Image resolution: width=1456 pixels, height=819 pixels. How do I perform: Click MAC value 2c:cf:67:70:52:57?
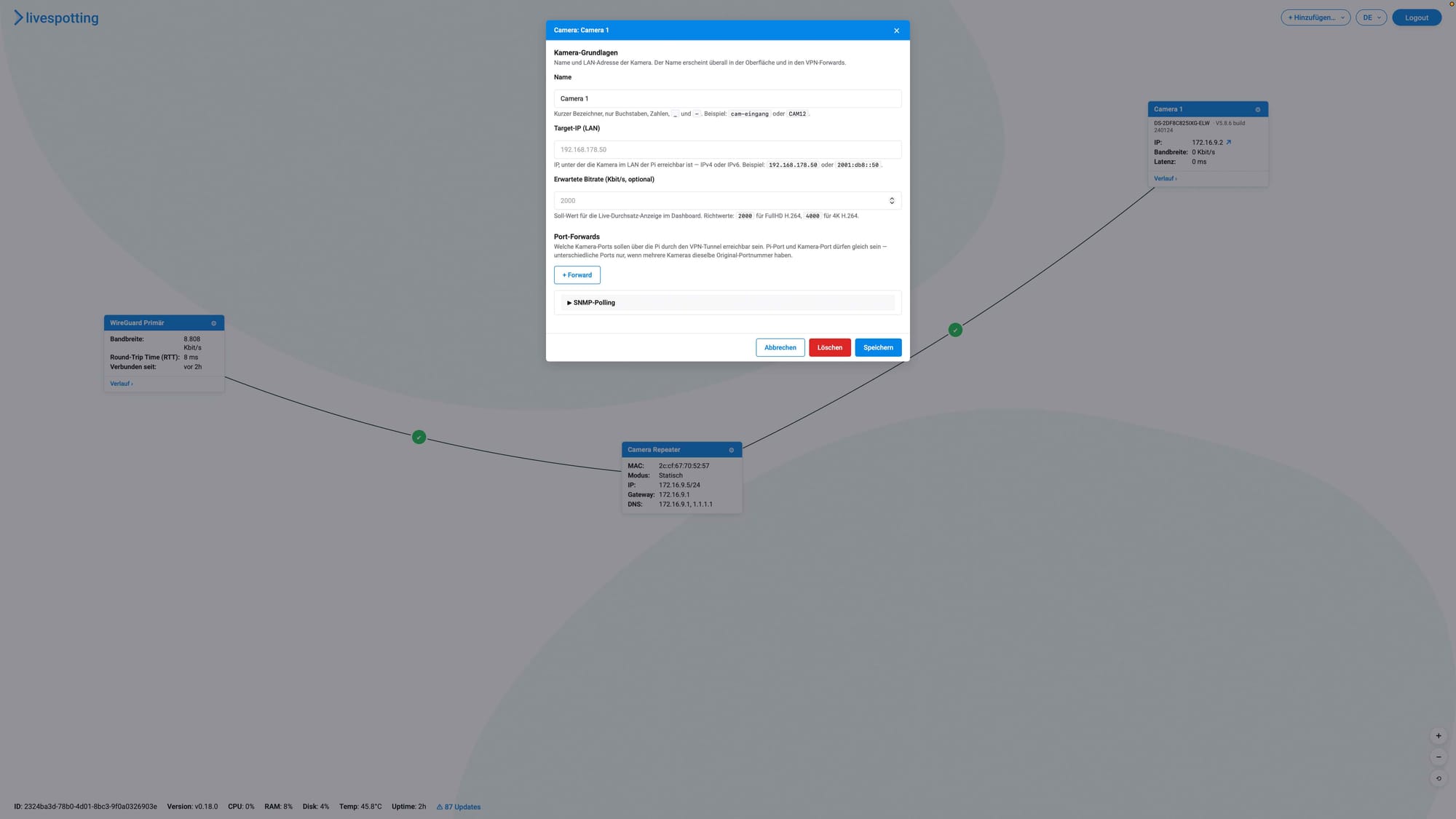[684, 466]
